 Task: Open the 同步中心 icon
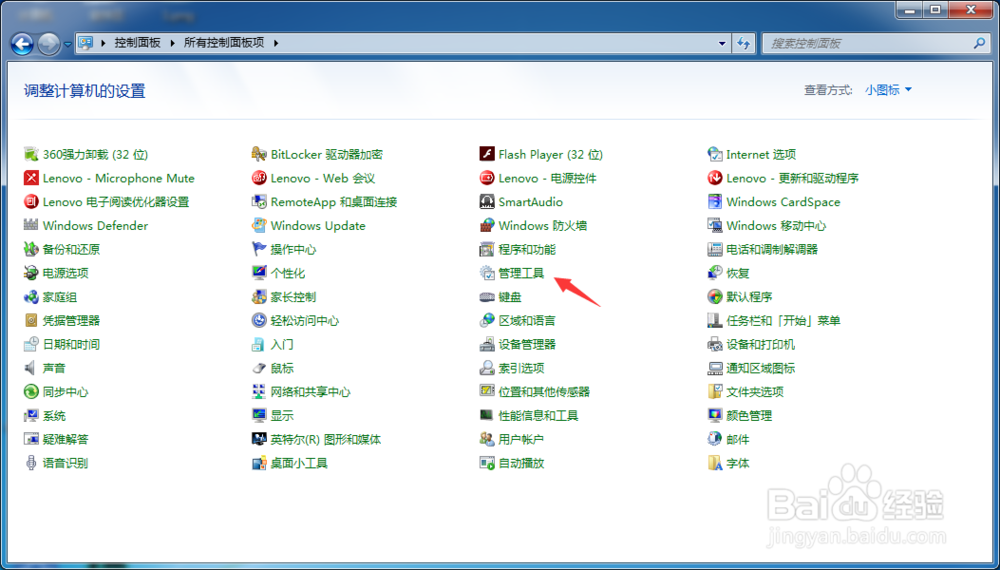click(x=31, y=392)
